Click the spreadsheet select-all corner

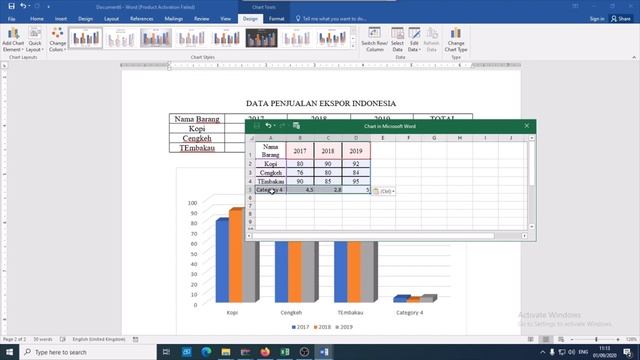tap(251, 138)
